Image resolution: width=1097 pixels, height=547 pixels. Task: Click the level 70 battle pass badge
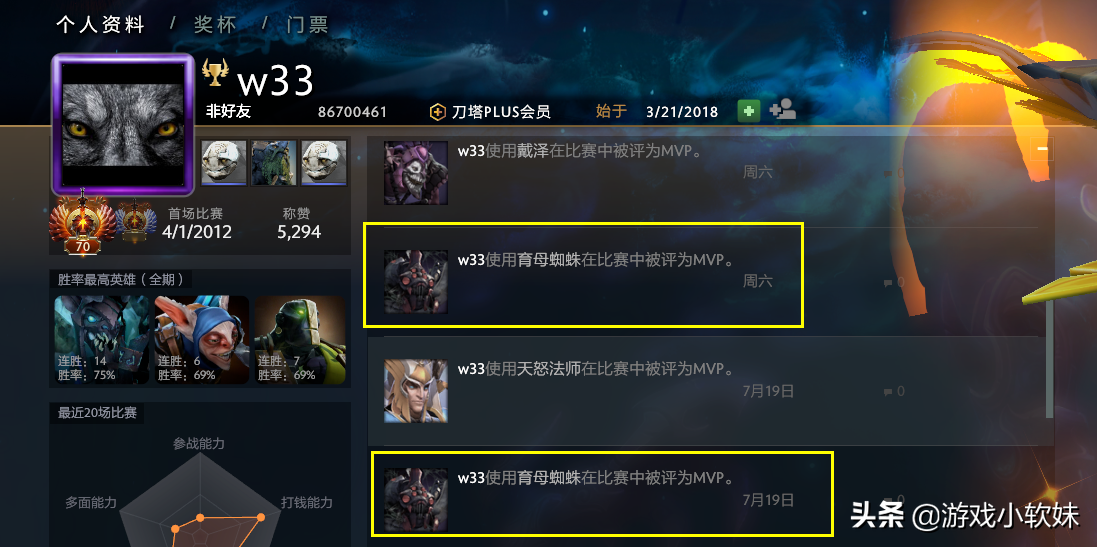pos(83,224)
